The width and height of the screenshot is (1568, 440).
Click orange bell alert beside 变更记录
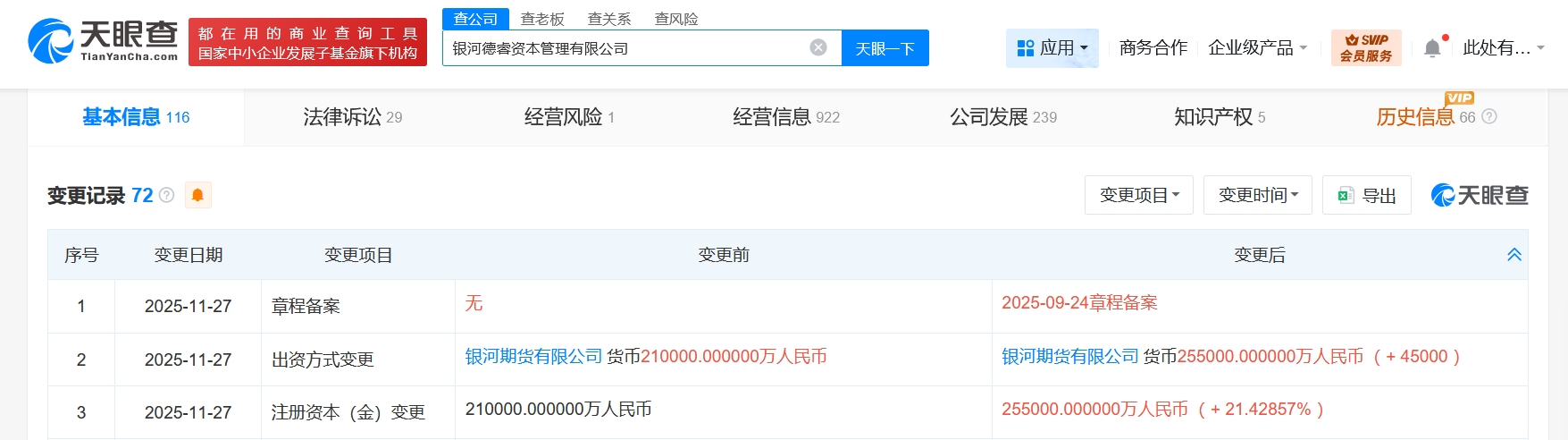pos(197,195)
